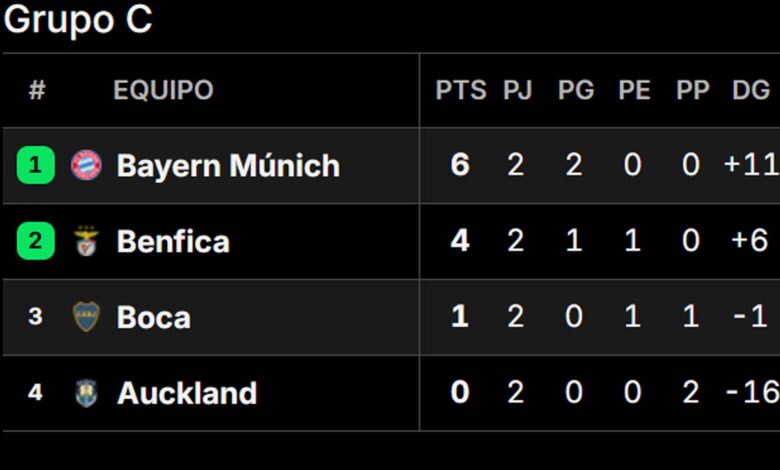Click the DG column header
This screenshot has width=780, height=470.
751,90
